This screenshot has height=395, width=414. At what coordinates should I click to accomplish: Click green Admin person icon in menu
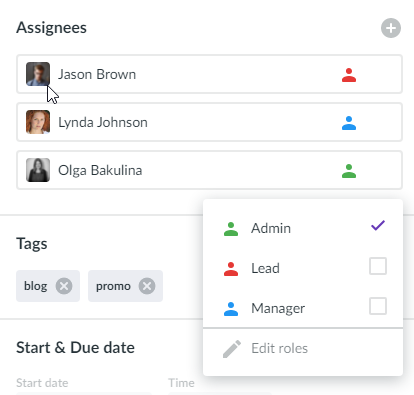pos(231,229)
